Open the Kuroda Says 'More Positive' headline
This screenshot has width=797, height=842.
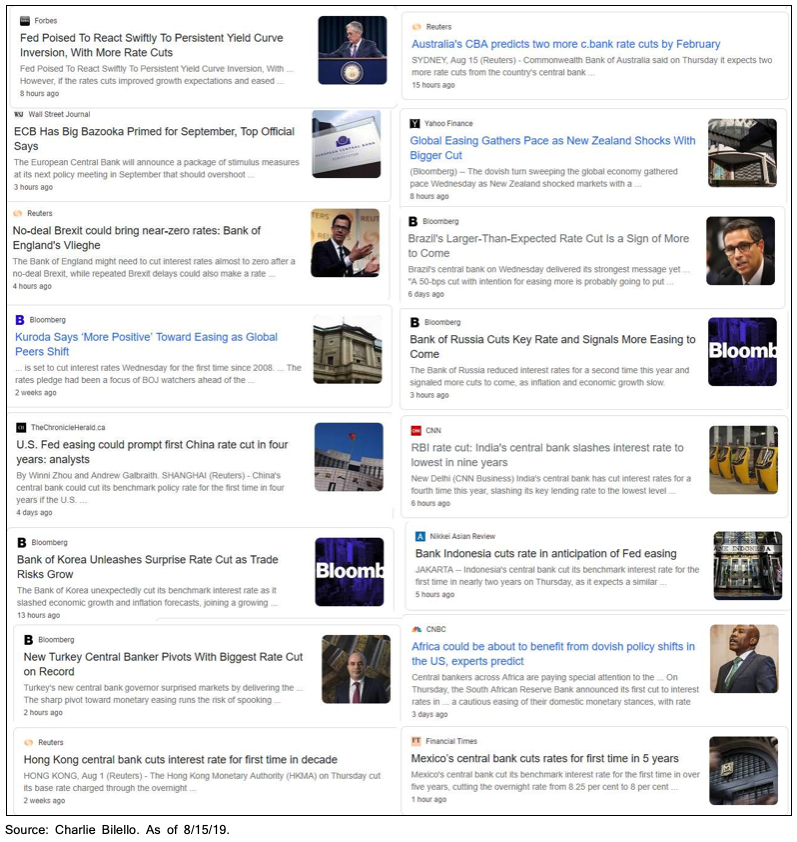(146, 344)
